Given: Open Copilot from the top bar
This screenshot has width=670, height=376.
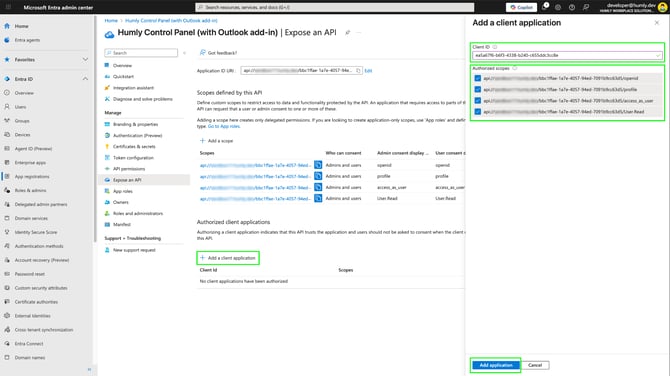Looking at the screenshot, I should (x=521, y=7).
